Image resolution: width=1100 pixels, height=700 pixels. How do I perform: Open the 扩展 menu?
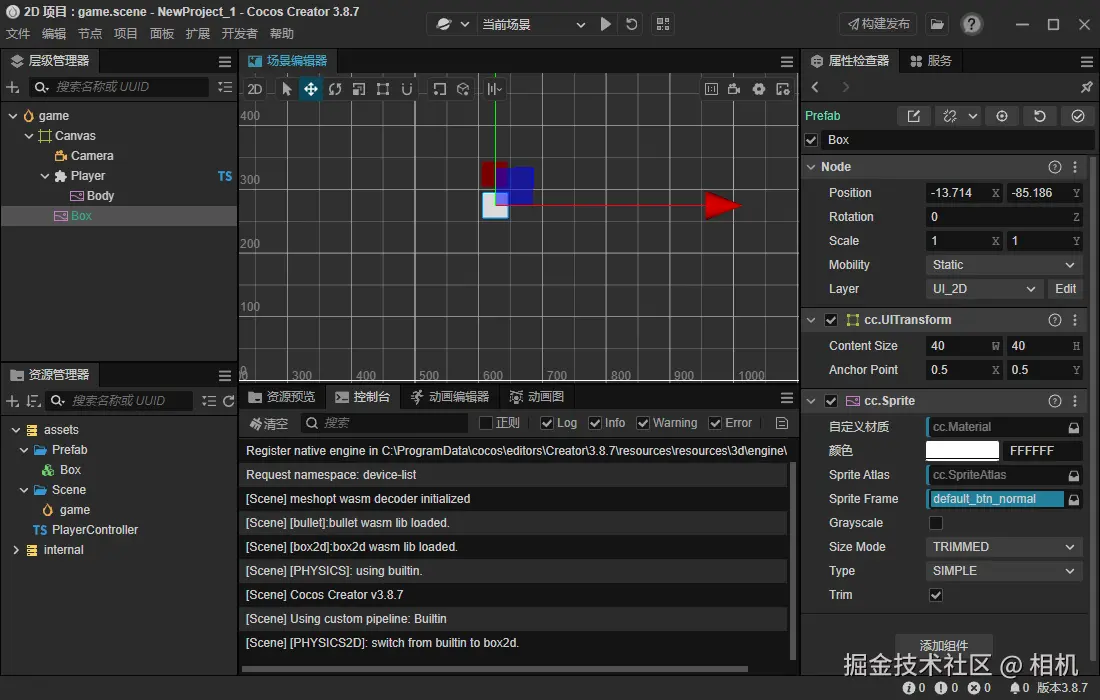tap(198, 34)
